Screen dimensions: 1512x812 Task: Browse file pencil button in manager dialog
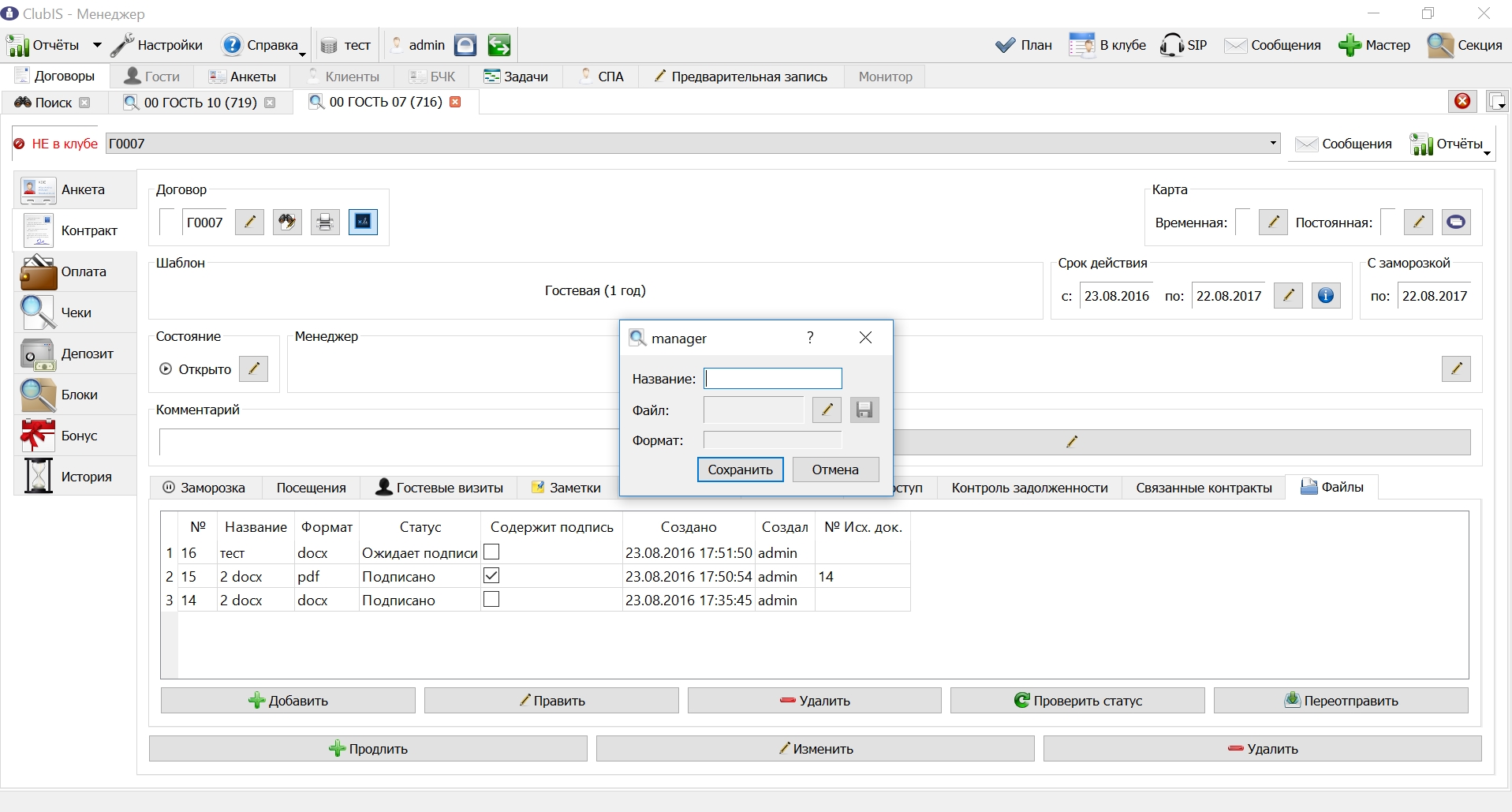point(827,410)
